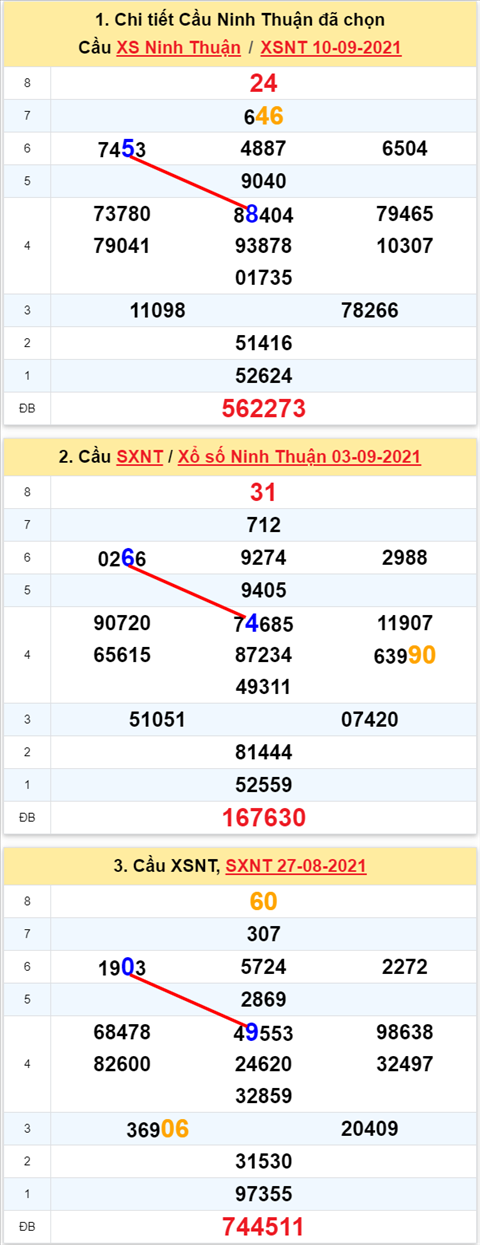The height and width of the screenshot is (1245, 480).
Task: Click number 01735
Action: (x=264, y=276)
